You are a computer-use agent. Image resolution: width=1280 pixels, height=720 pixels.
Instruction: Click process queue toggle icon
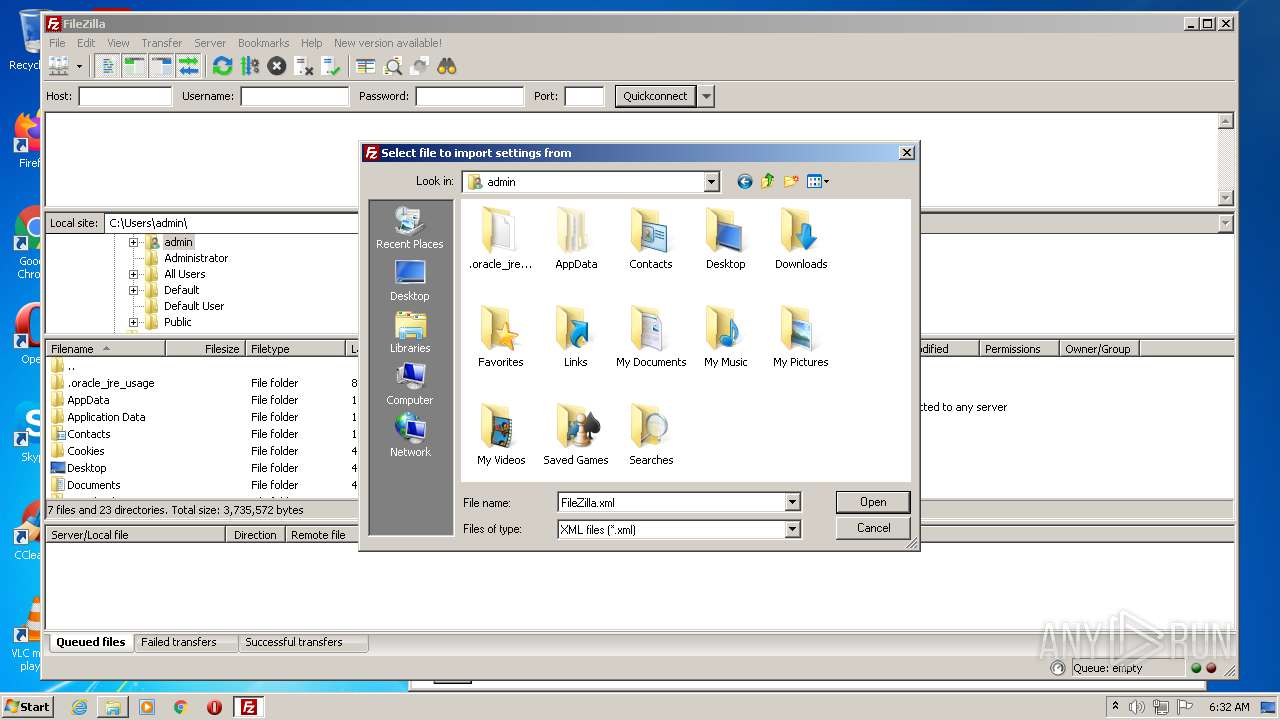pos(250,66)
